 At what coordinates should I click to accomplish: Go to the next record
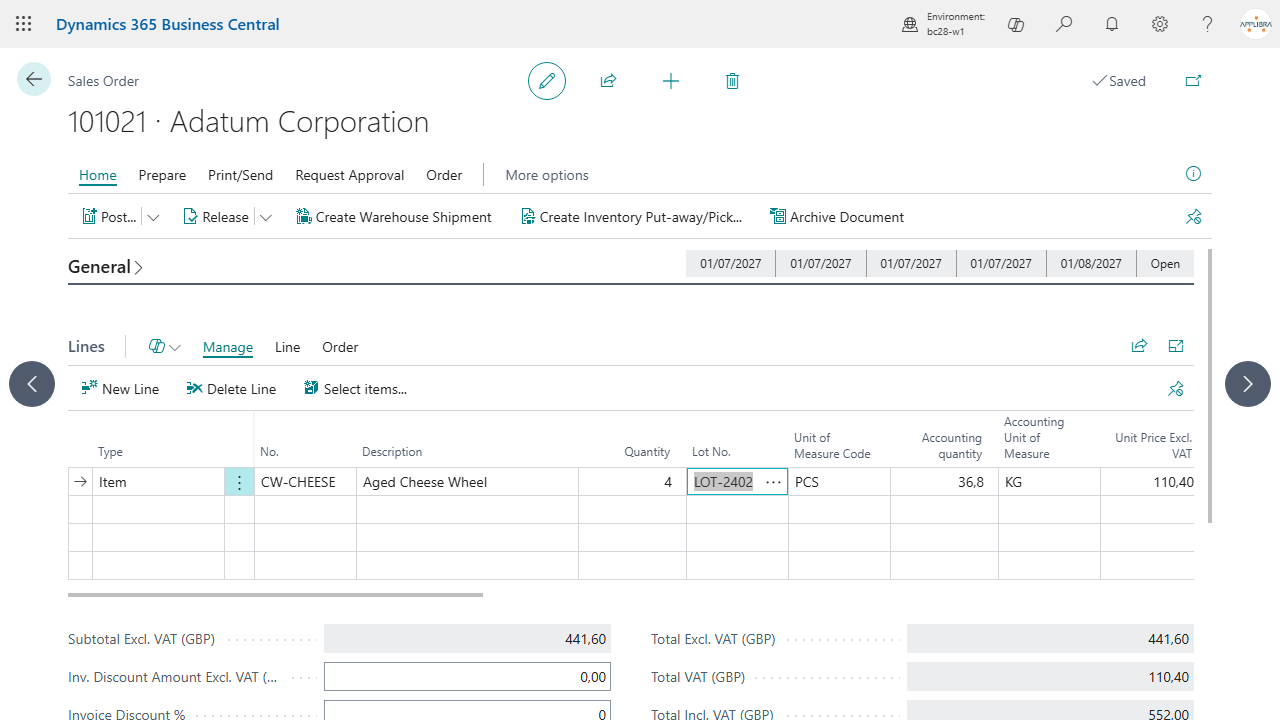pos(1248,384)
